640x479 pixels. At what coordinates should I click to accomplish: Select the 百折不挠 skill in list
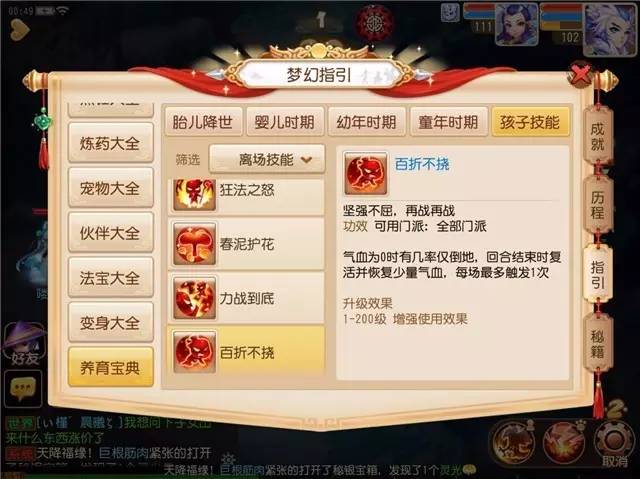click(246, 352)
